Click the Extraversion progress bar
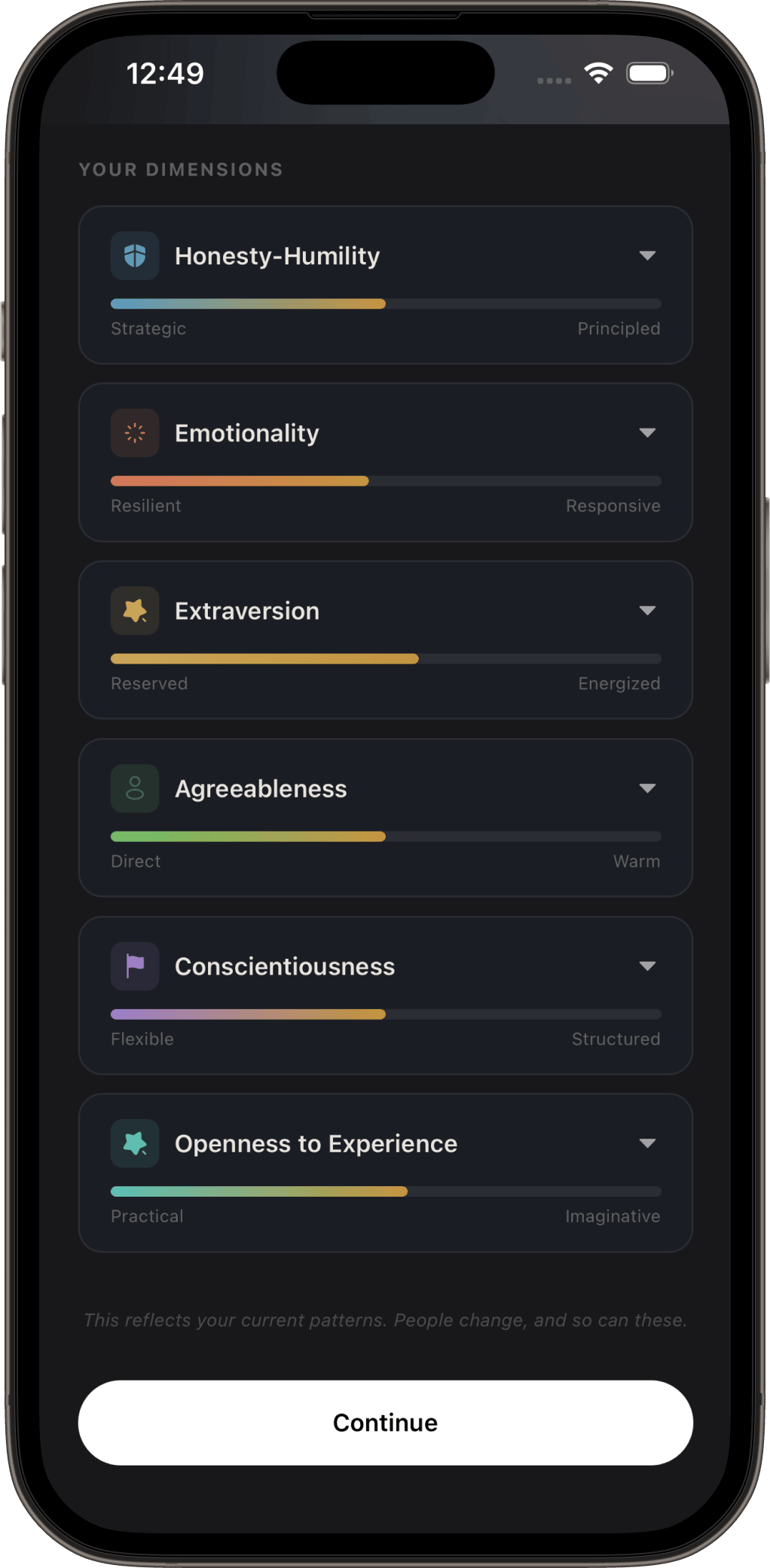The width and height of the screenshot is (770, 1568). click(x=386, y=659)
